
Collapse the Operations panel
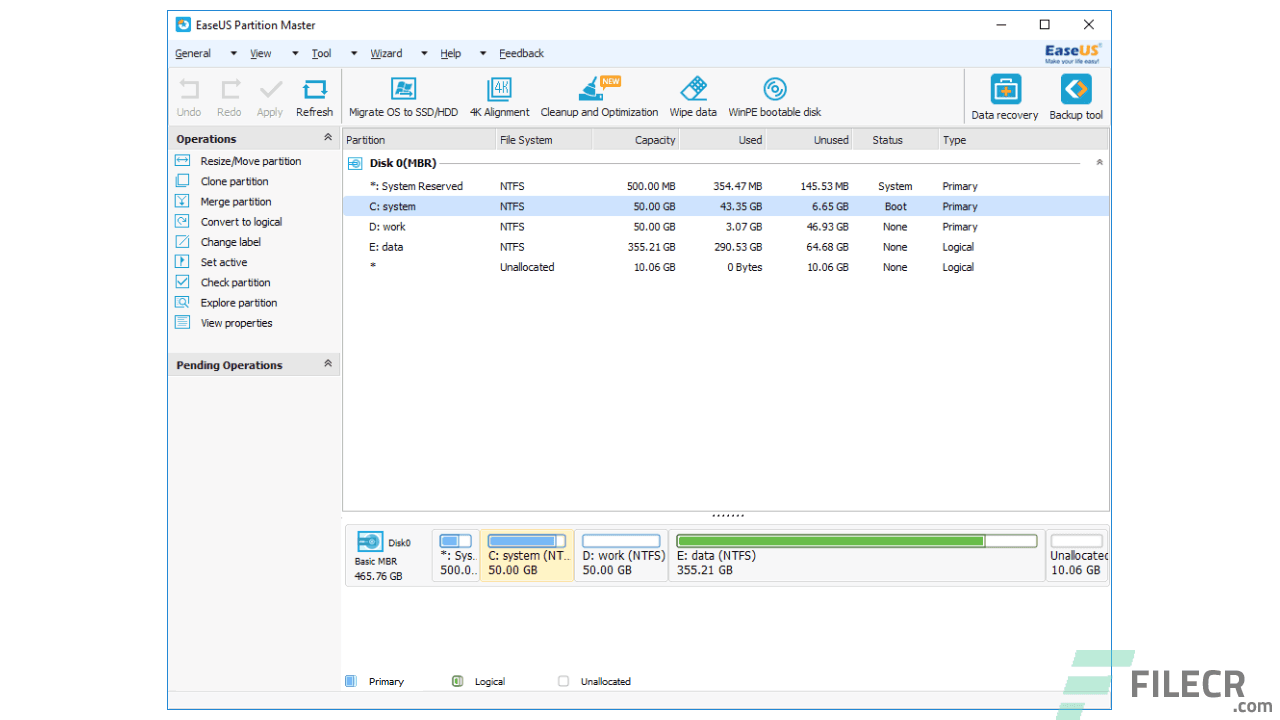click(x=328, y=138)
